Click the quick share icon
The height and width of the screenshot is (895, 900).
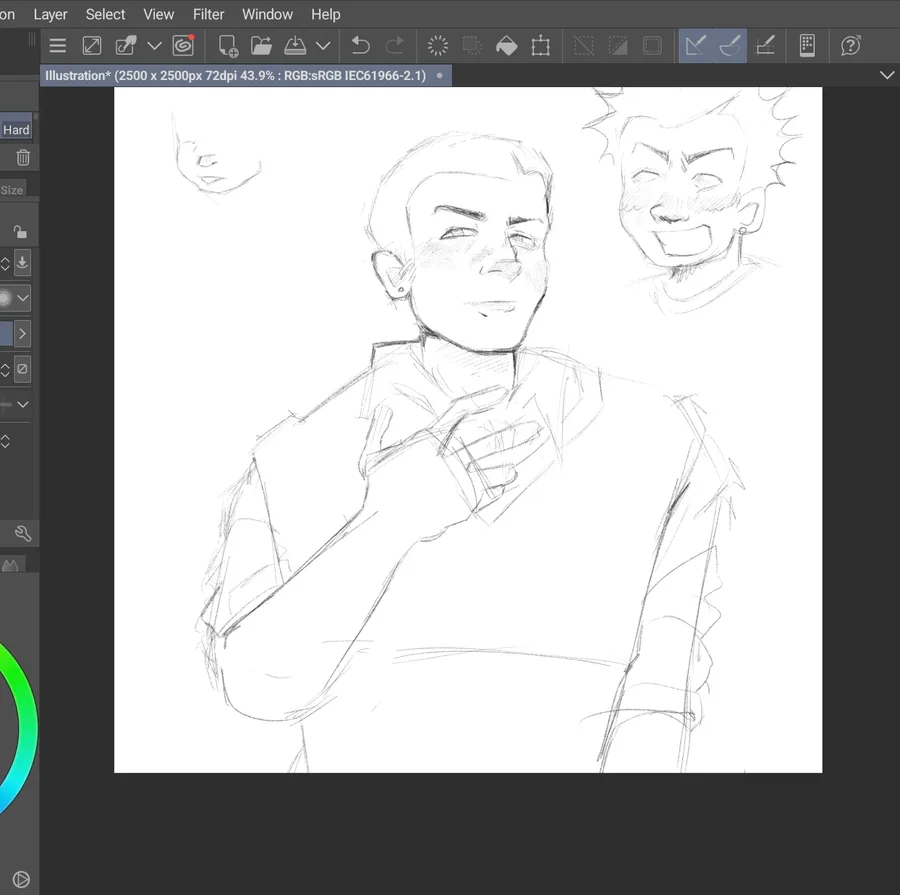[x=126, y=45]
